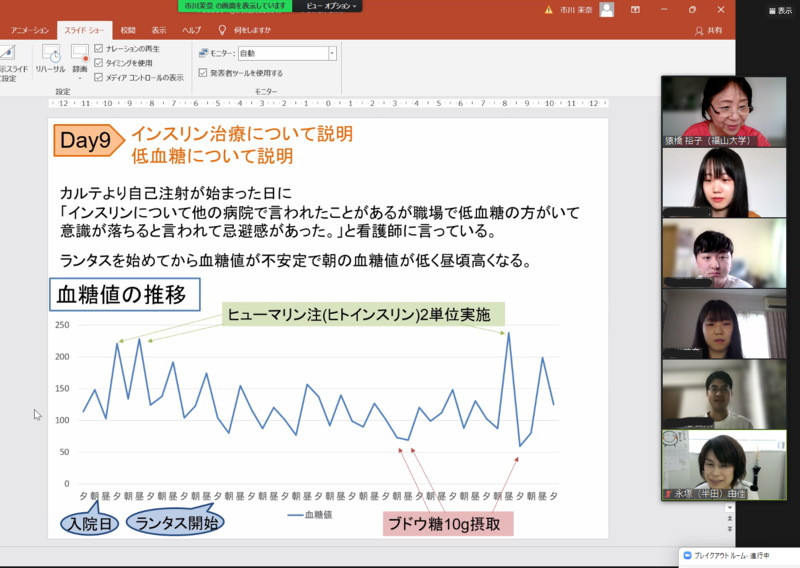Switch to the アニメーション tab

coord(29,30)
